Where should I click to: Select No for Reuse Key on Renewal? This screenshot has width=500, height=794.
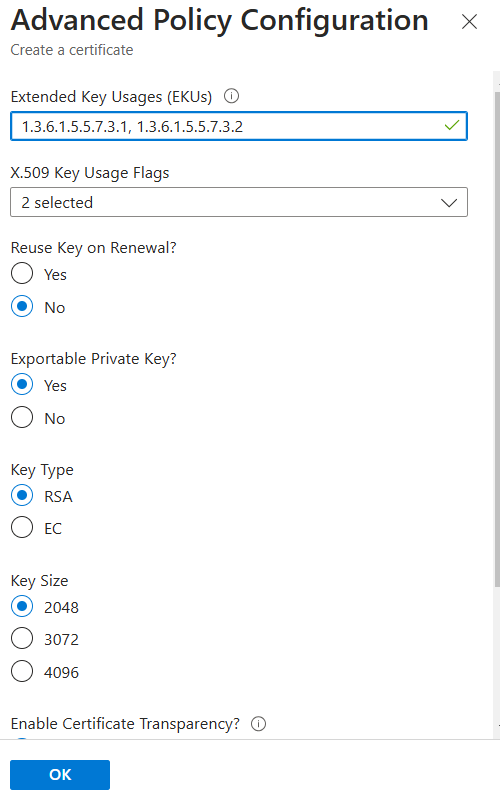22,306
